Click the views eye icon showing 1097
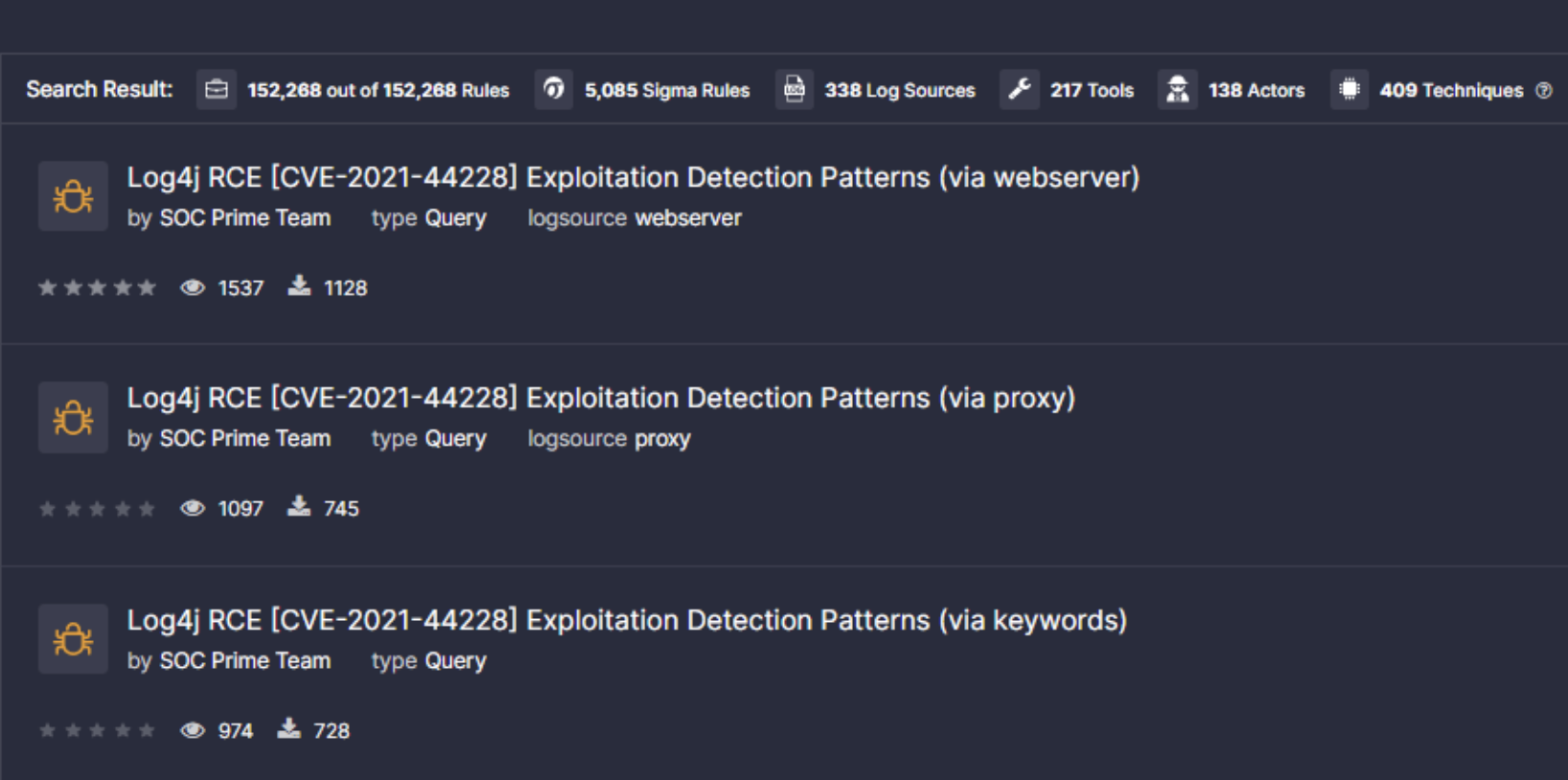This screenshot has height=780, width=1568. [193, 508]
